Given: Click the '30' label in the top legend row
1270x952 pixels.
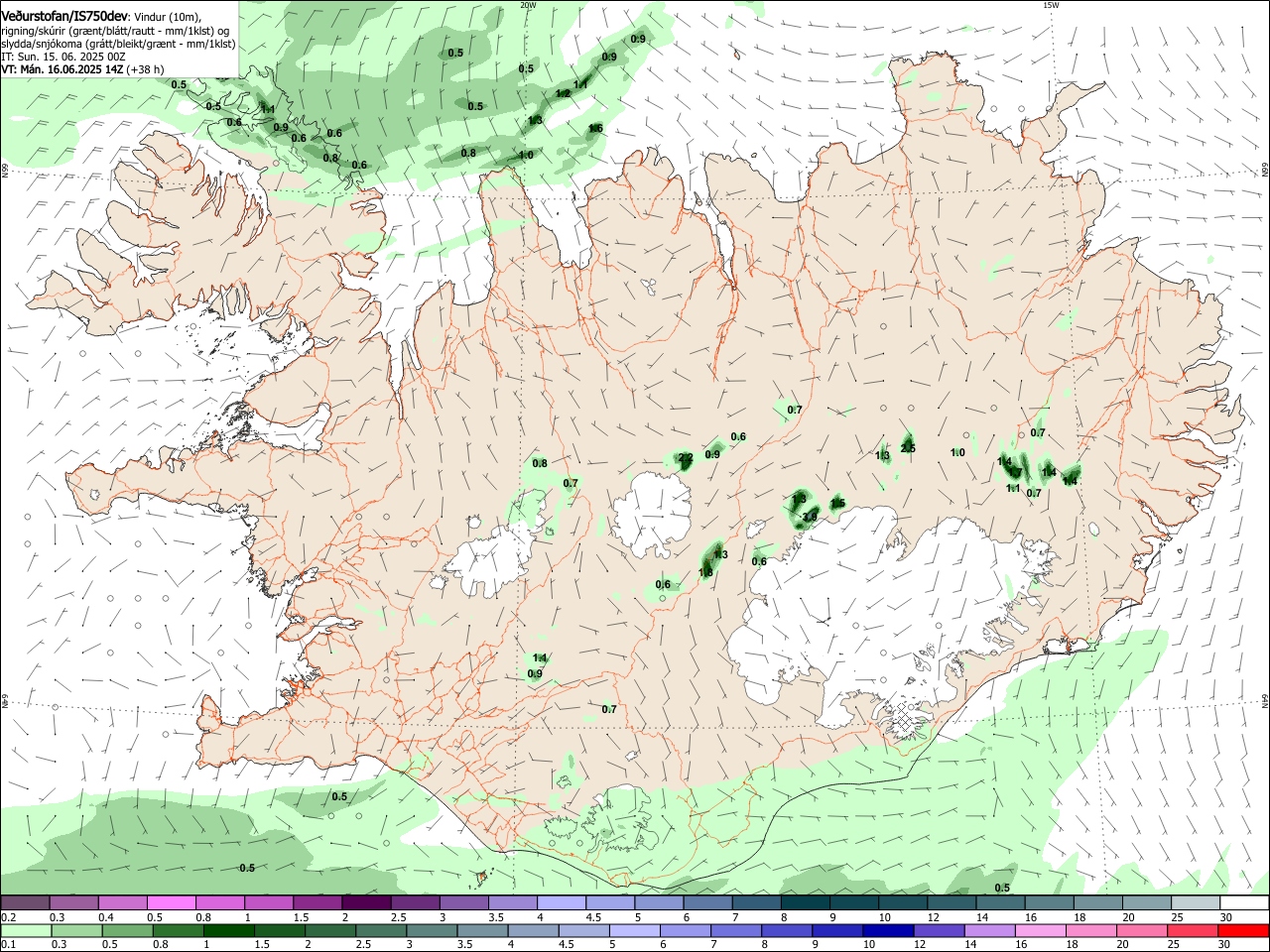Looking at the screenshot, I should click(x=1224, y=917).
